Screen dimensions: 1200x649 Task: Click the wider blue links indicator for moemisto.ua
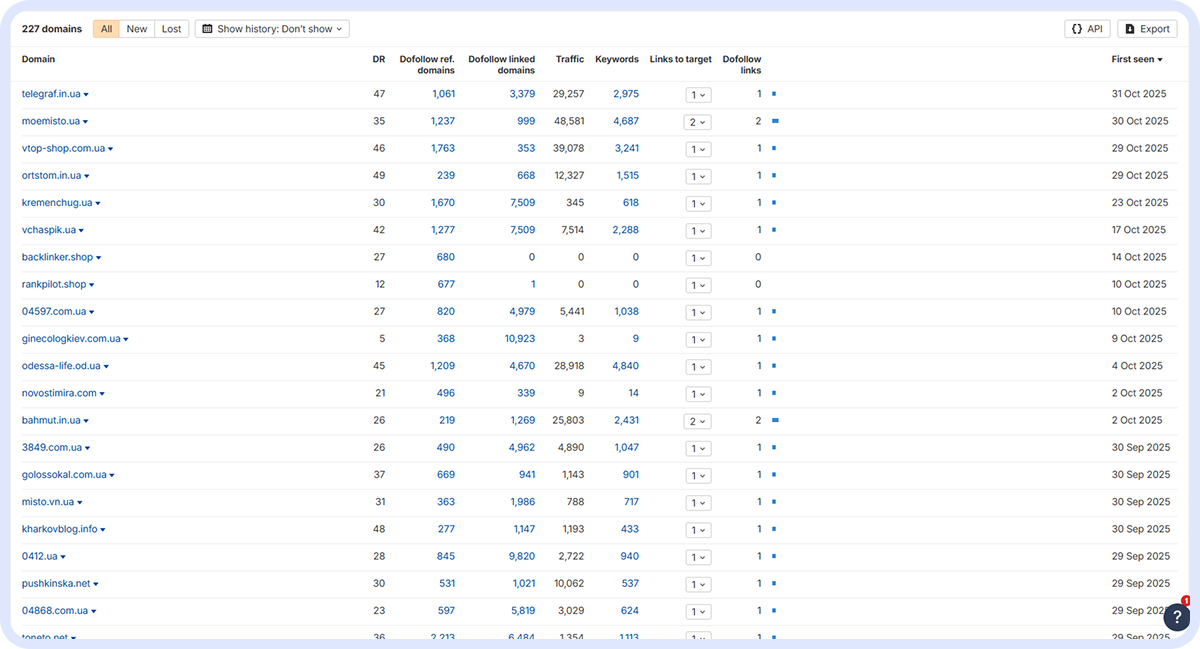[x=775, y=121]
